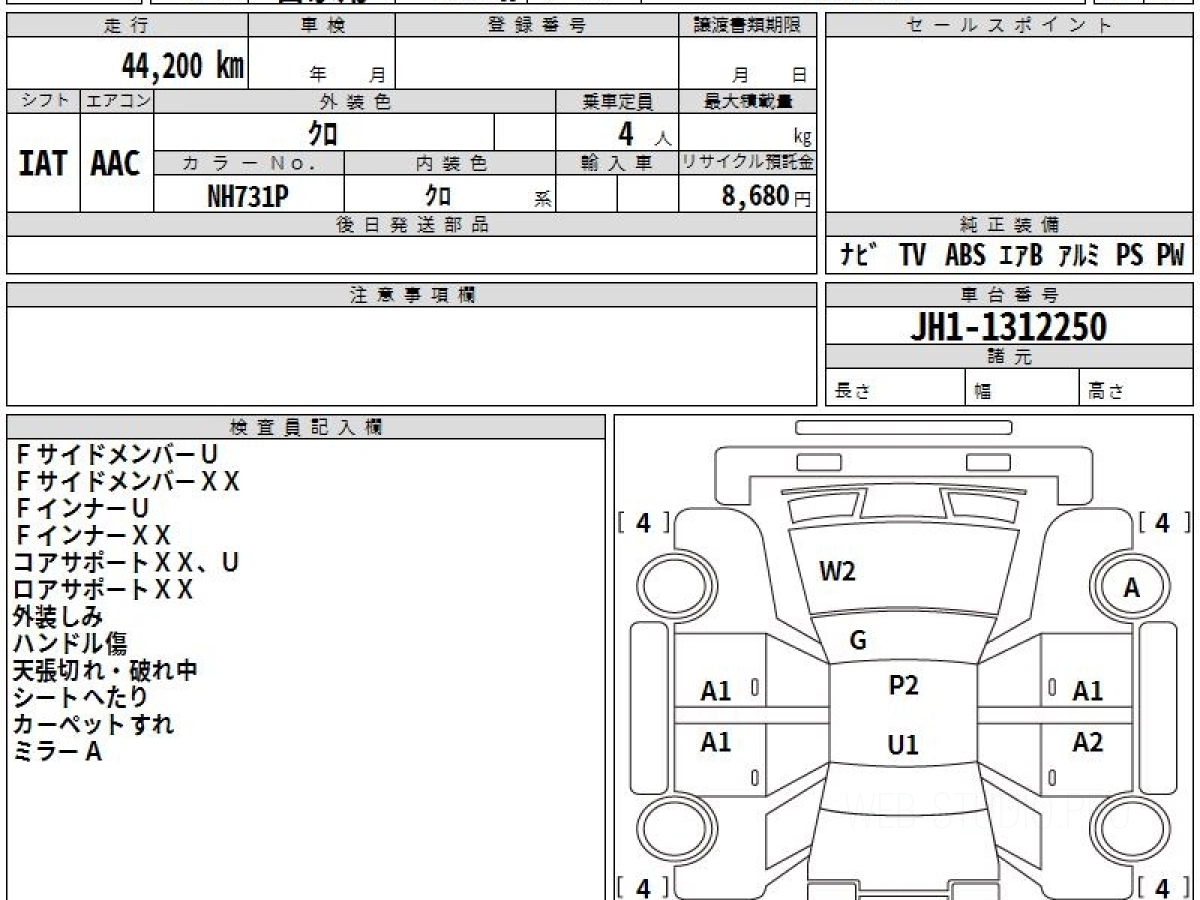Click the note ハンドル傷
1200x900 pixels.
point(70,644)
